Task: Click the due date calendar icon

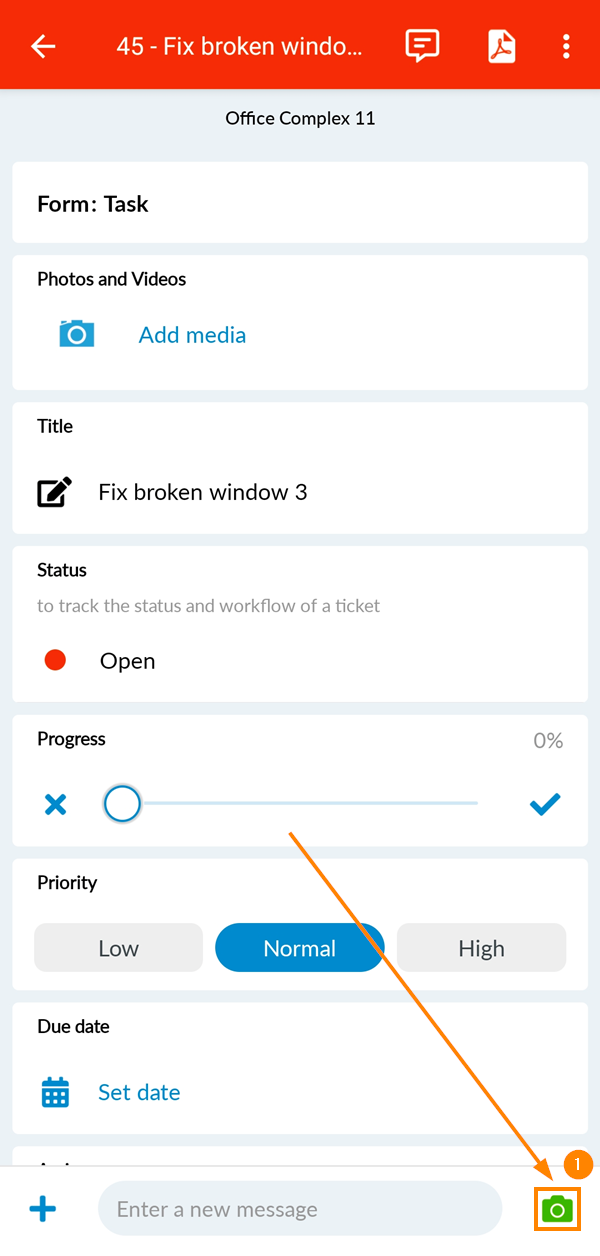Action: (x=56, y=1092)
